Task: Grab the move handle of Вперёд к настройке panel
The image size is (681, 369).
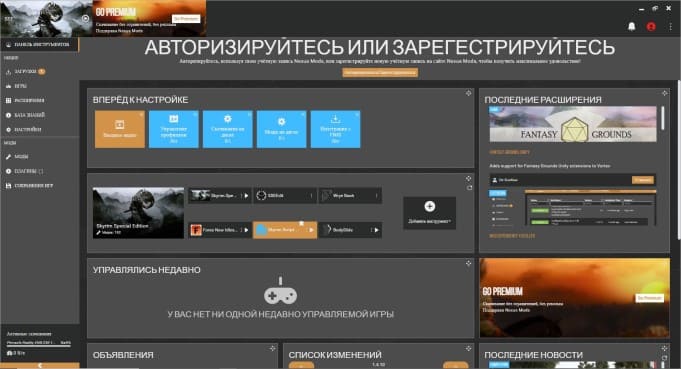Action: [x=469, y=93]
